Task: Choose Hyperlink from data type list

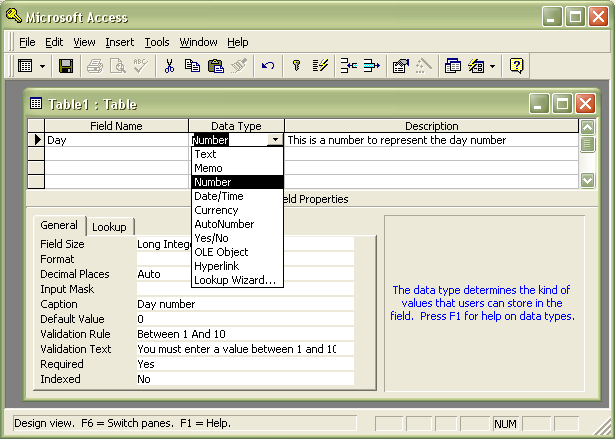Action: [237, 266]
